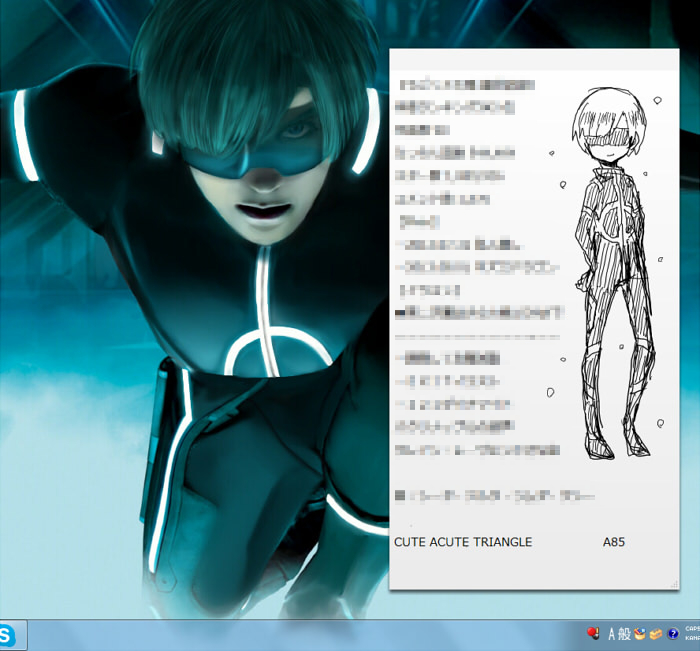Open the IME tools toolbox icon
Screen dimensions: 700x651
[x=656, y=634]
